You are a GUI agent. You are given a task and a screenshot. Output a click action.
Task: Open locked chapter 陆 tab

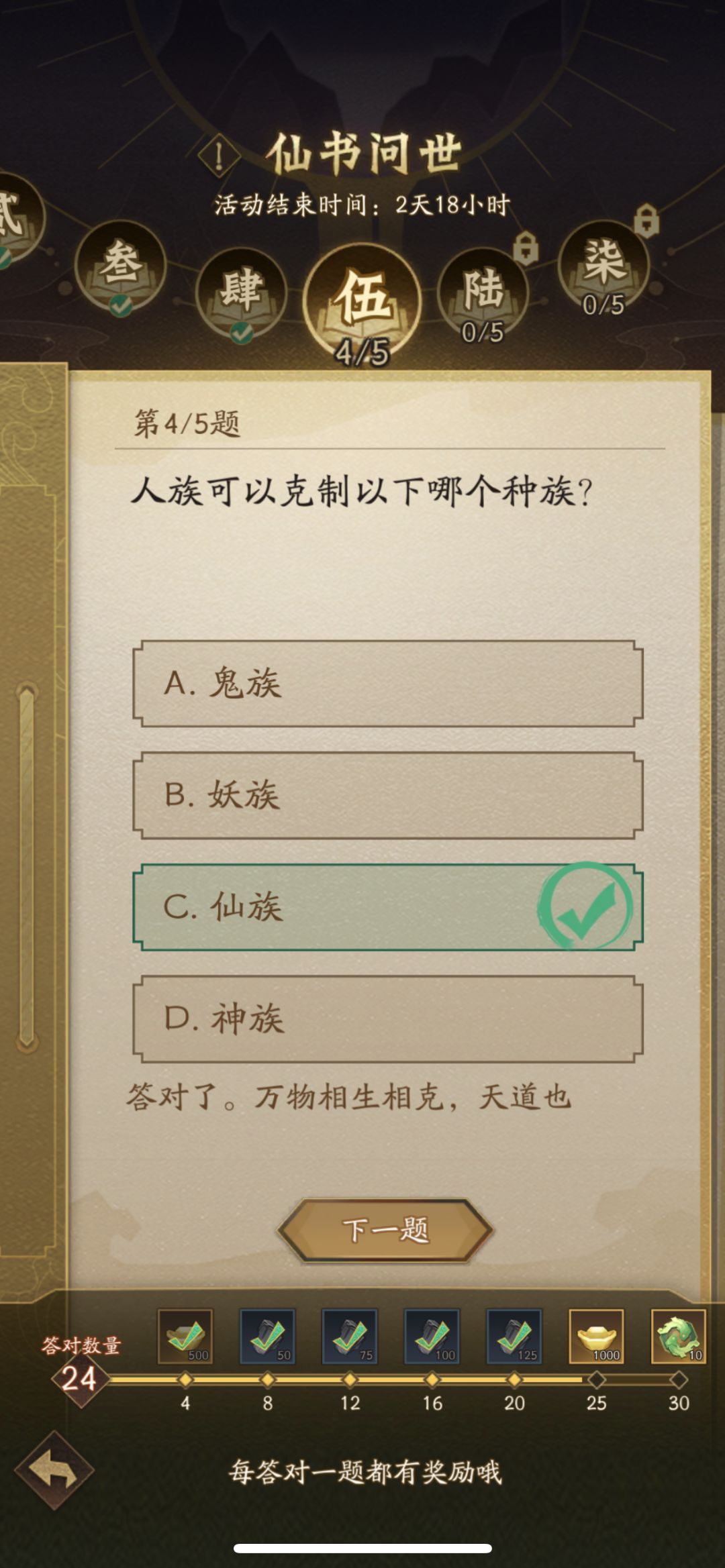(x=483, y=292)
